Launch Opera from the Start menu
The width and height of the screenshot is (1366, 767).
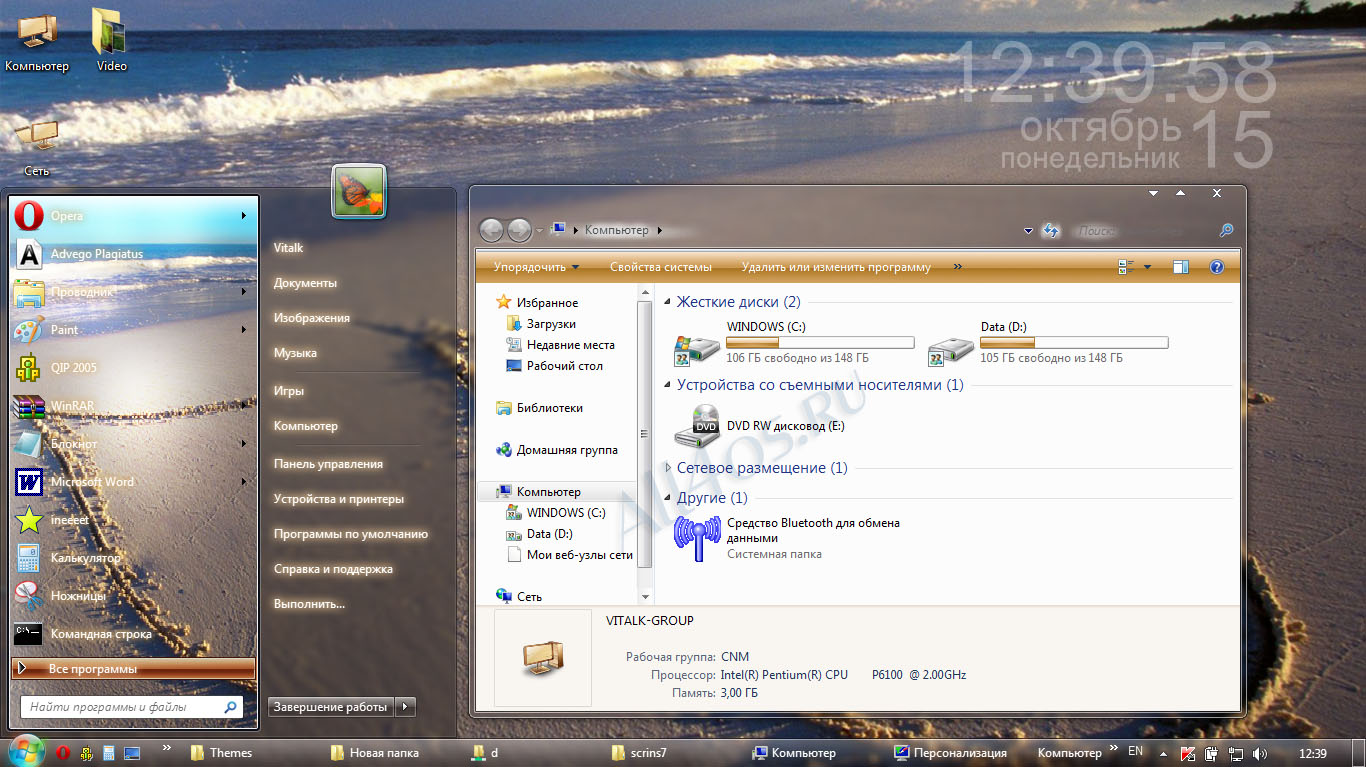(133, 216)
